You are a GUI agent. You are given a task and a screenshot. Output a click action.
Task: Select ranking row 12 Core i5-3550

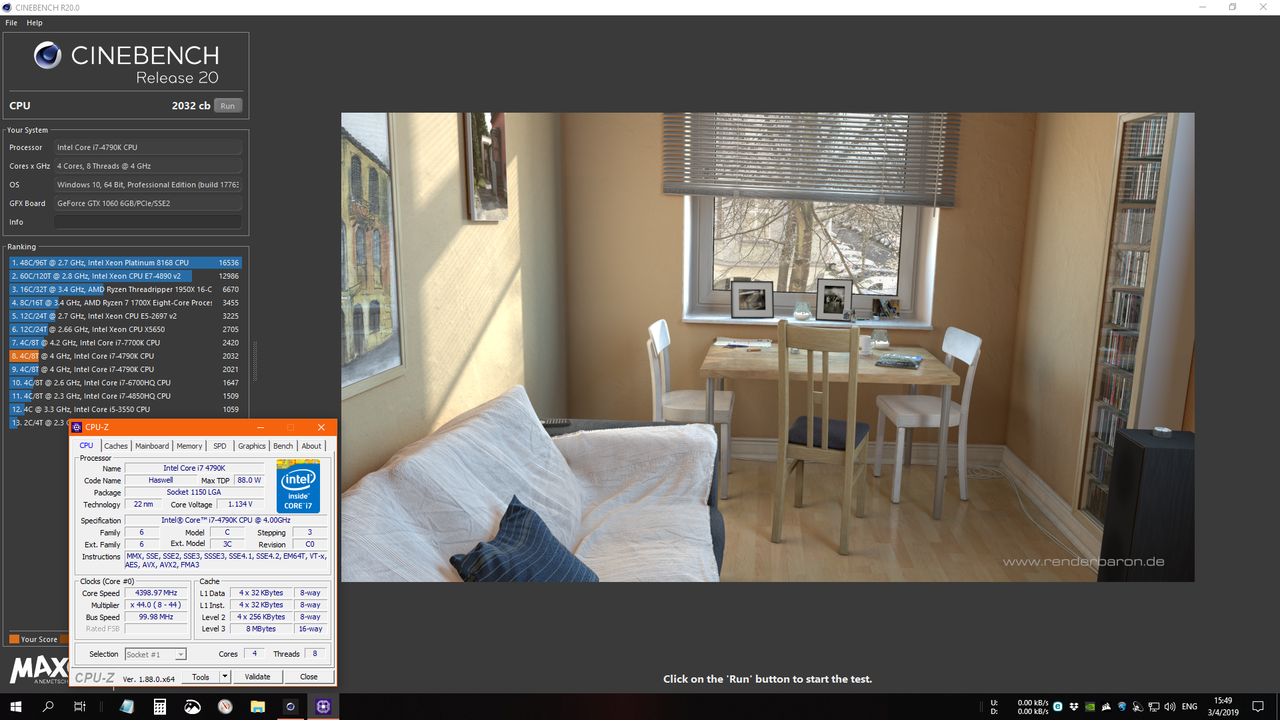point(126,409)
